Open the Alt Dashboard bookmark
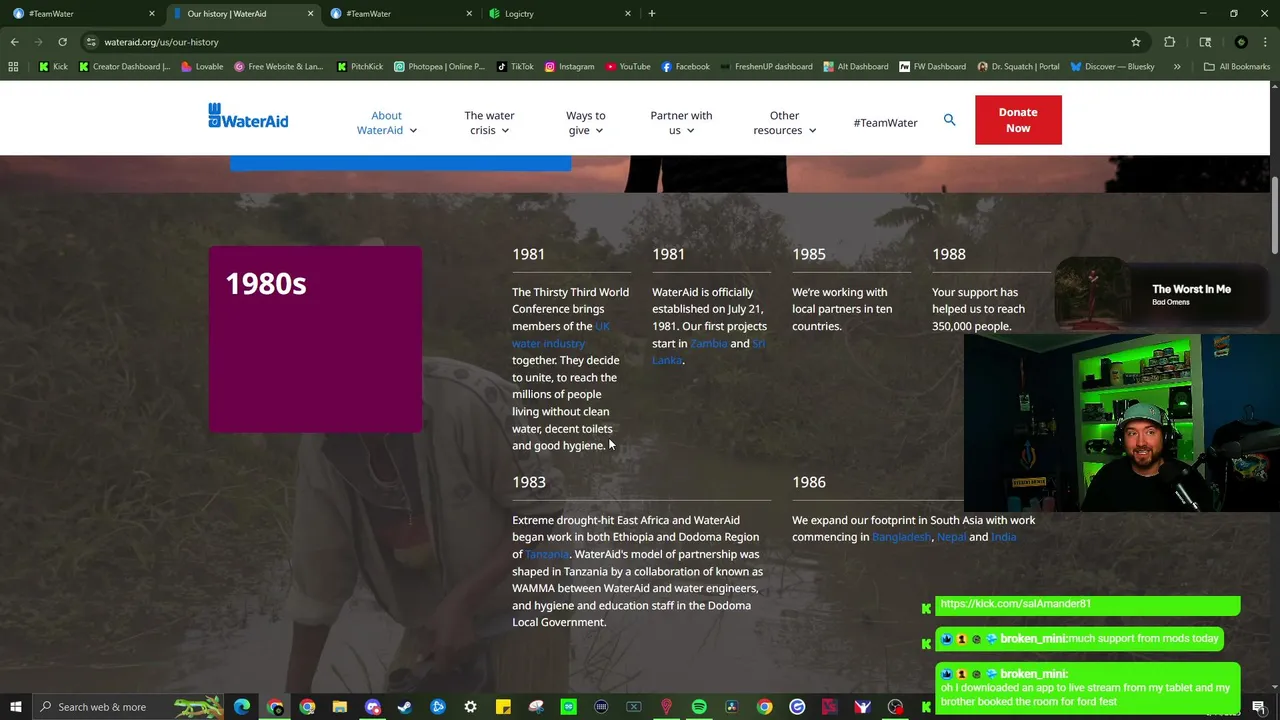Screen dimensions: 1280x720 click(x=855, y=67)
